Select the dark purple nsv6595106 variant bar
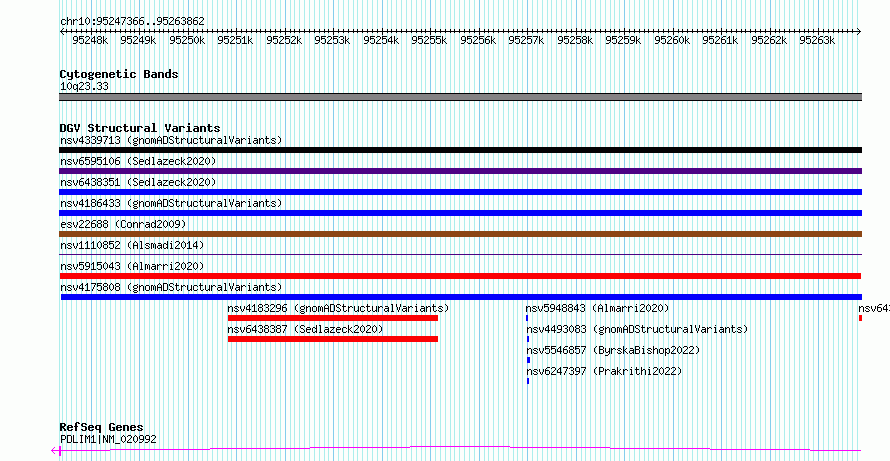This screenshot has width=890, height=461. 460,171
